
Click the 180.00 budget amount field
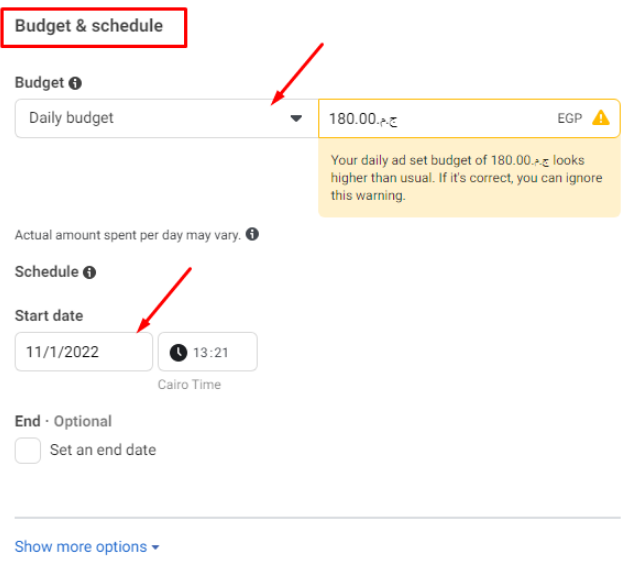click(x=430, y=119)
